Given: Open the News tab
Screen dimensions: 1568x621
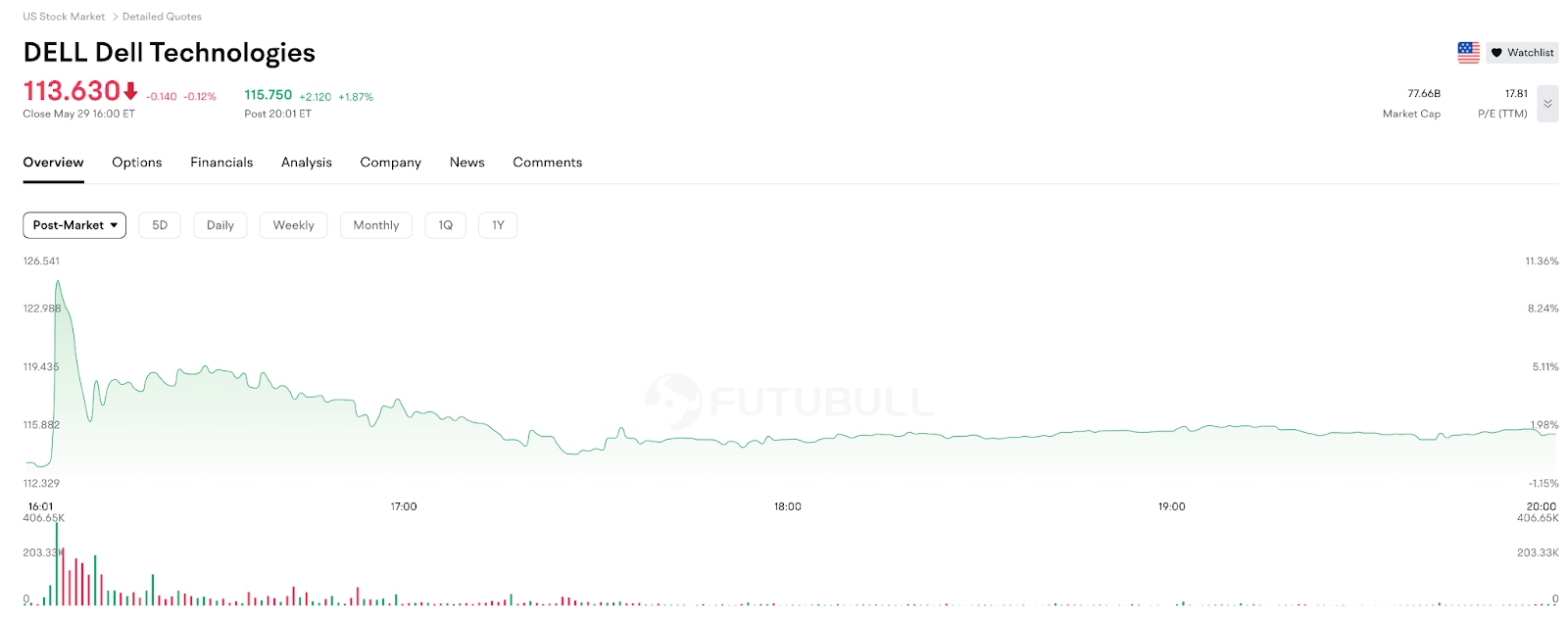Looking at the screenshot, I should pyautogui.click(x=466, y=162).
